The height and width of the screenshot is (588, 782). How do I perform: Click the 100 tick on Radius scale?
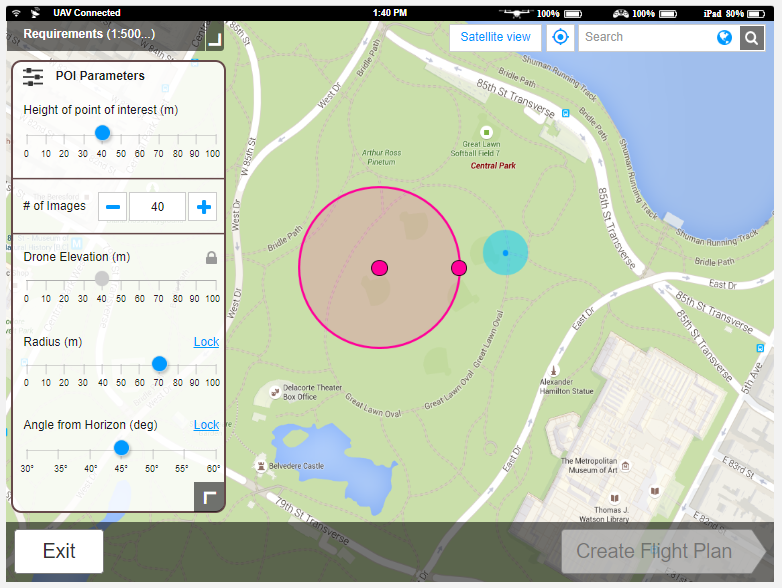[x=212, y=383]
